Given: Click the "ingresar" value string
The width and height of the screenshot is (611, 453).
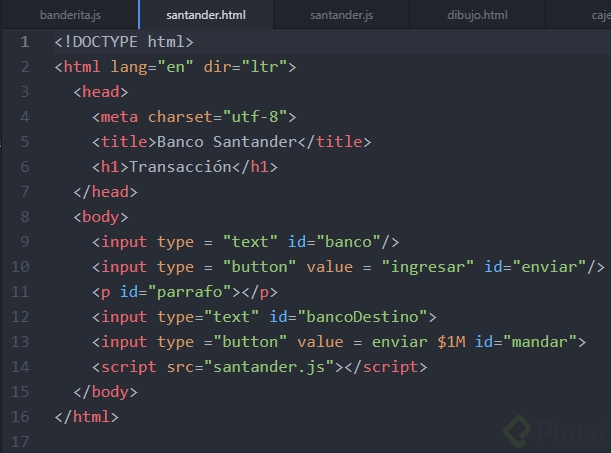Looking at the screenshot, I should 427,267.
